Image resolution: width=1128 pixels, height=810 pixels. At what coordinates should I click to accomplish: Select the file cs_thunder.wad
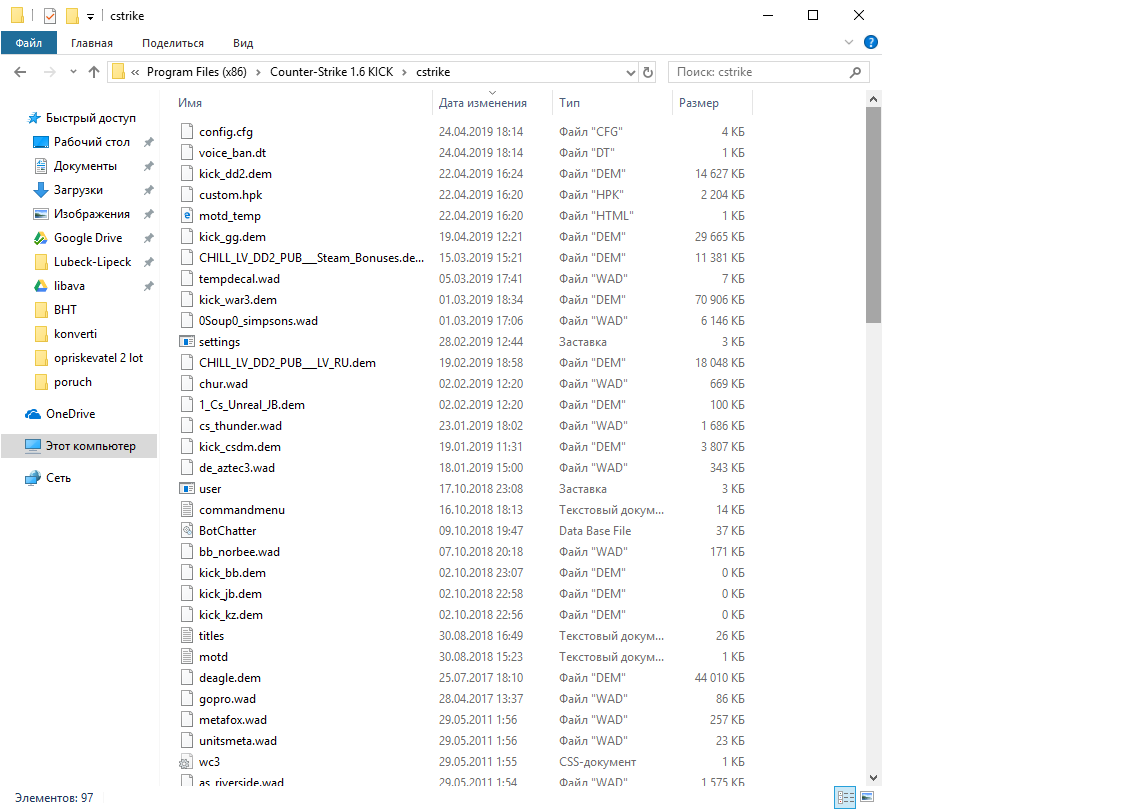tap(240, 426)
